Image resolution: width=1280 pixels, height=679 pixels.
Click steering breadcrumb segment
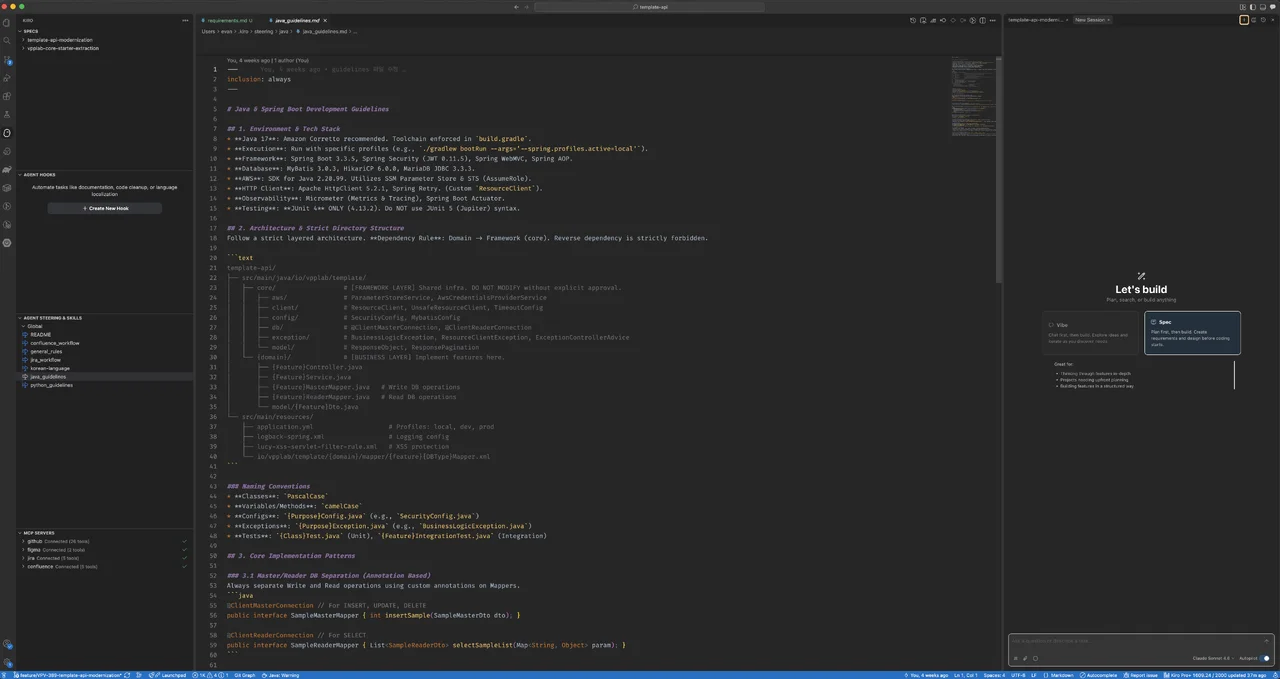coord(262,31)
